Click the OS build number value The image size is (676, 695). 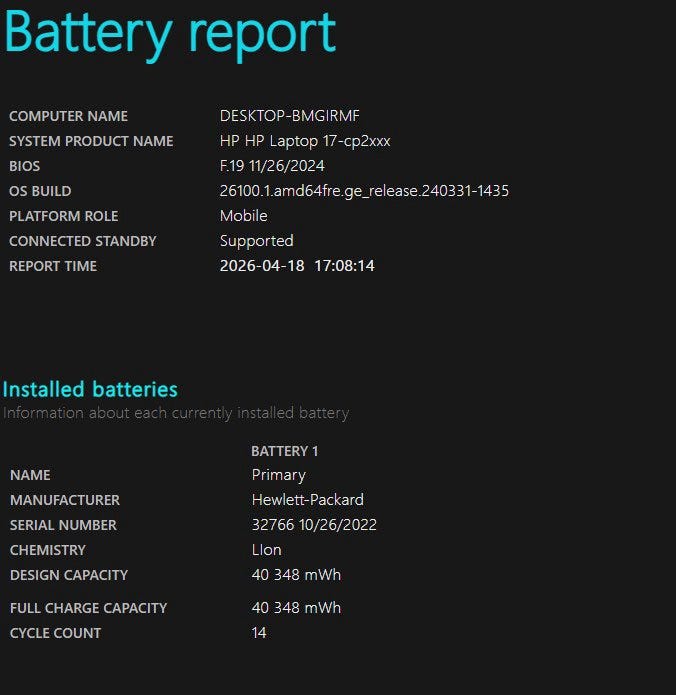(364, 191)
